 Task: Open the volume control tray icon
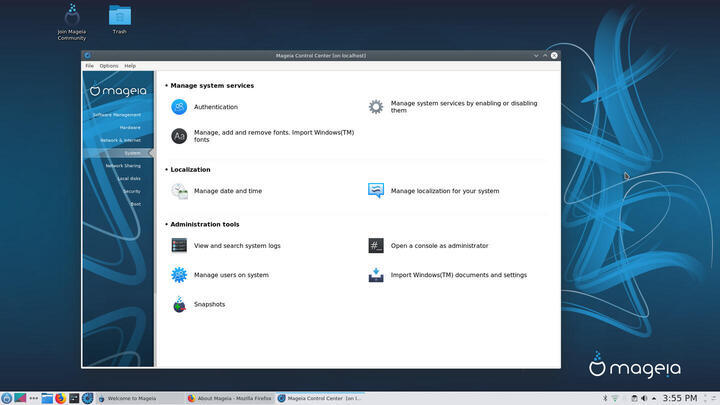[644, 398]
